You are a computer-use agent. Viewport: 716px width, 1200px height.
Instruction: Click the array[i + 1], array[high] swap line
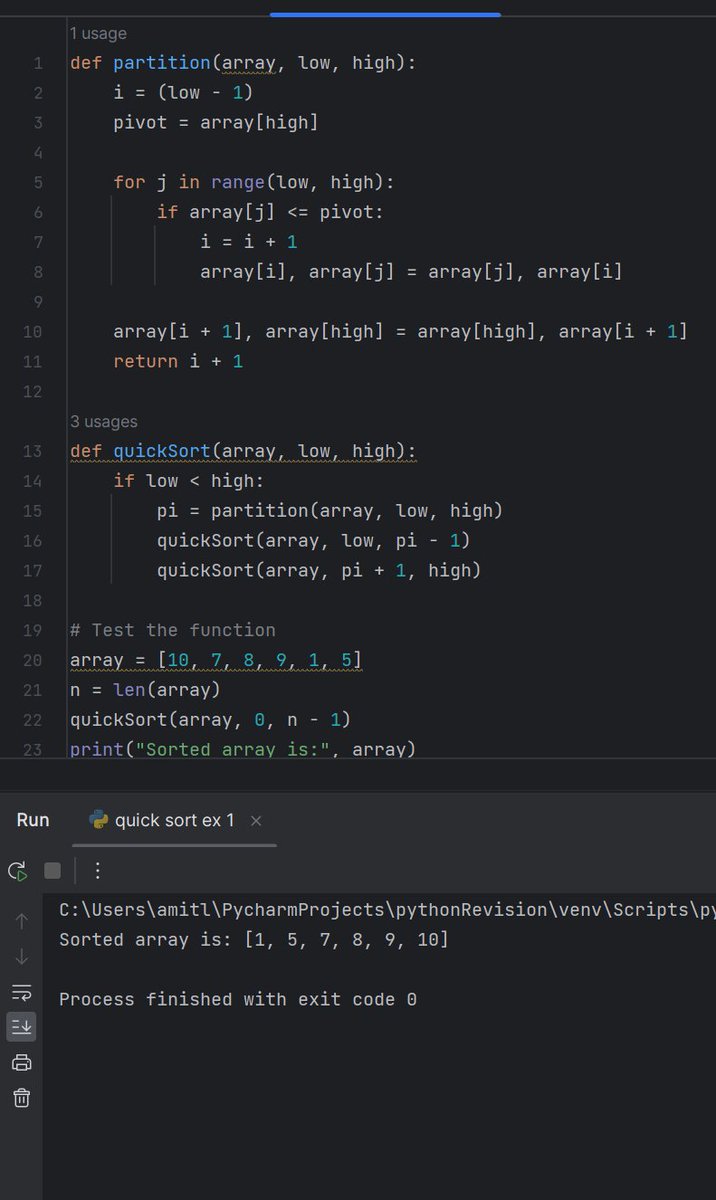(400, 331)
